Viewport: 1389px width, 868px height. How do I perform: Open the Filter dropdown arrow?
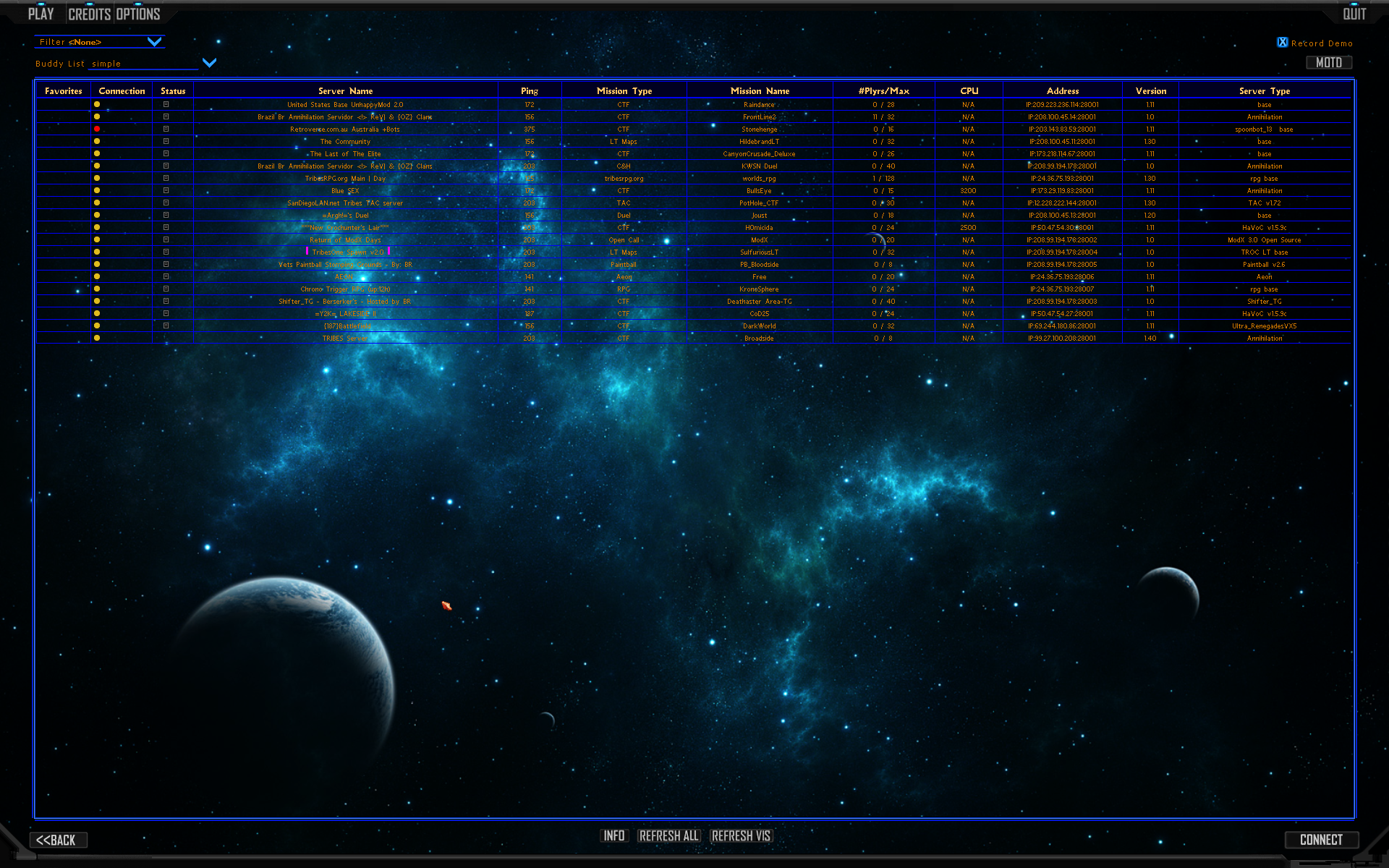pyautogui.click(x=154, y=42)
